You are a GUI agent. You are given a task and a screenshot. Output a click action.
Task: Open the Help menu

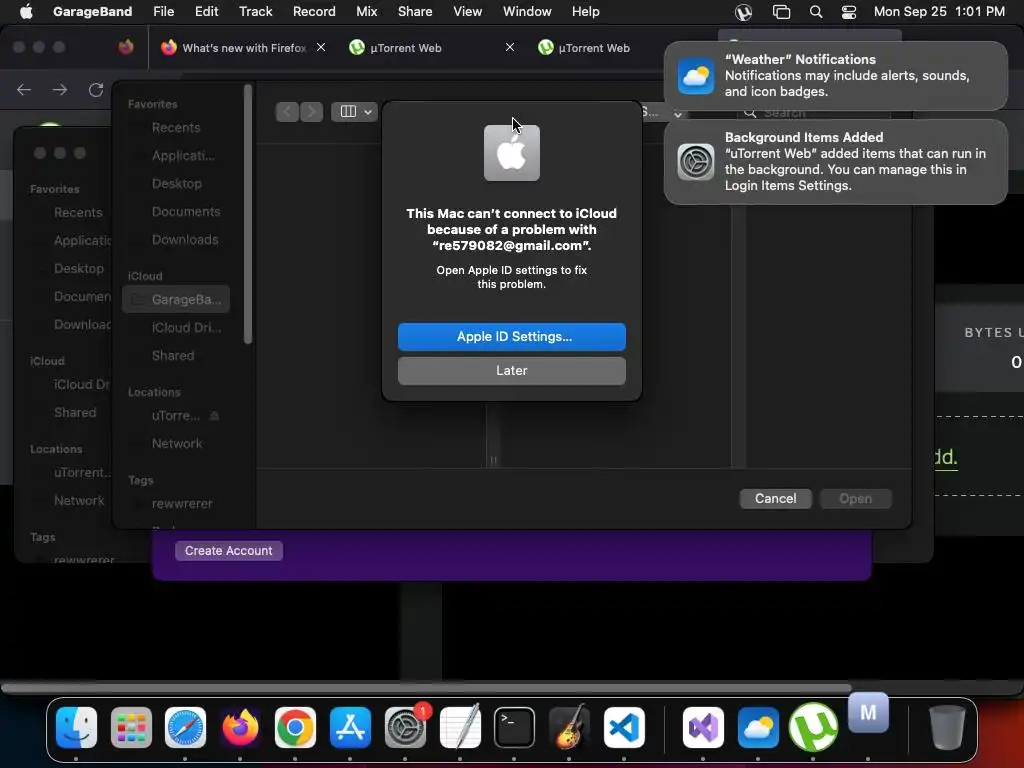pyautogui.click(x=585, y=11)
